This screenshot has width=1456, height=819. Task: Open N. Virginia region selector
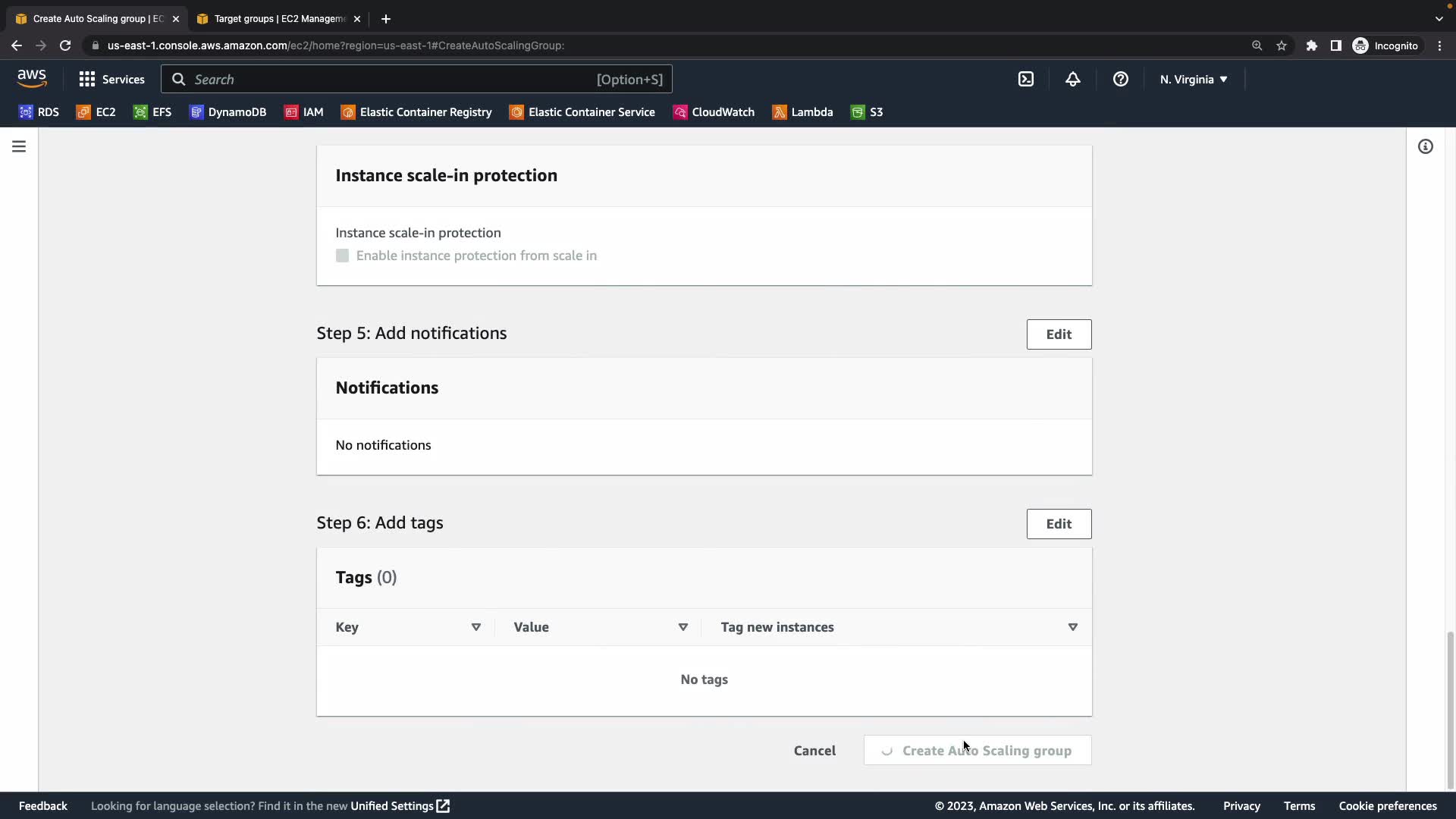click(1193, 79)
